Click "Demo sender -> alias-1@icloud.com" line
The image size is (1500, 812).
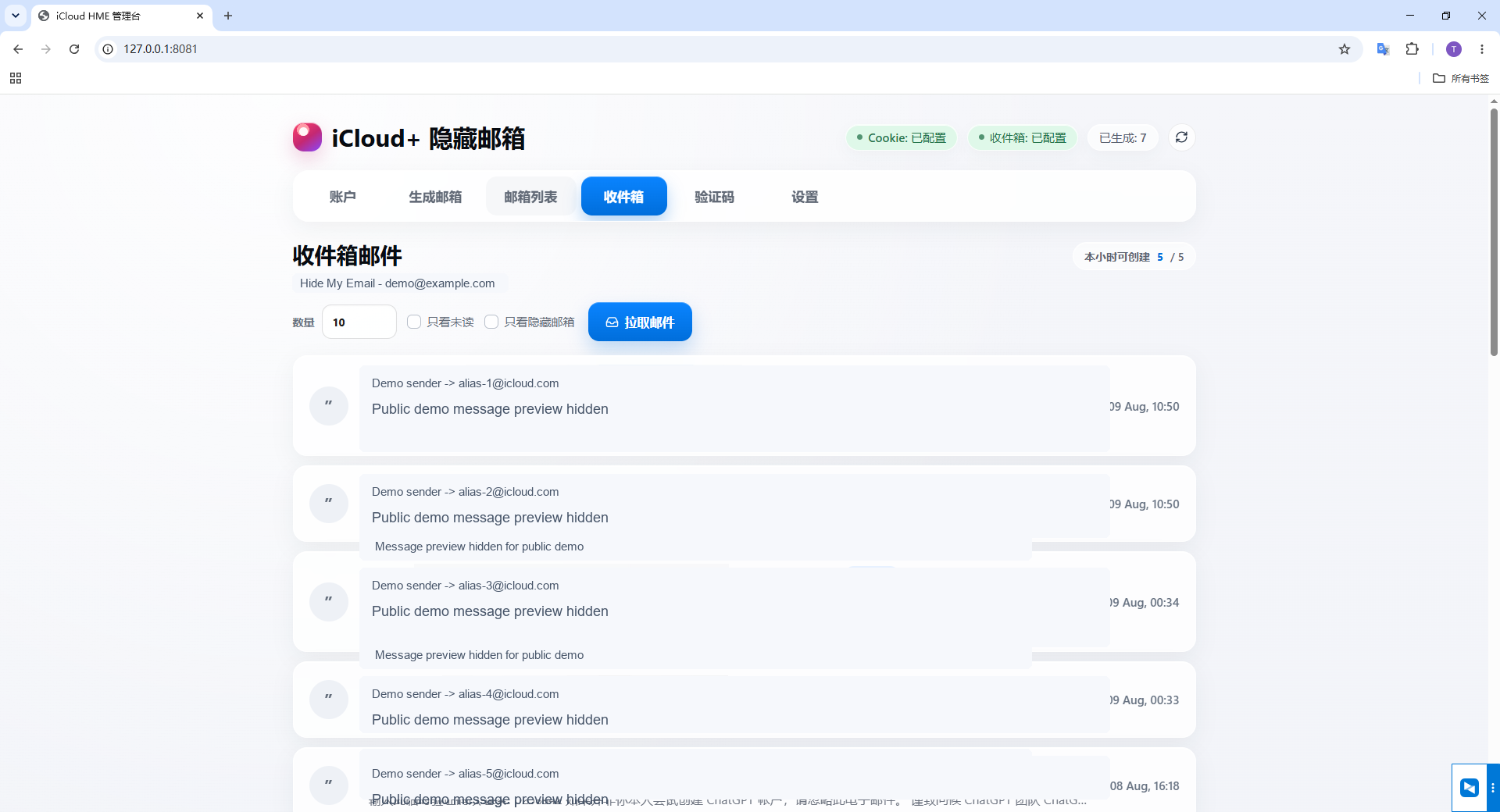pos(465,383)
